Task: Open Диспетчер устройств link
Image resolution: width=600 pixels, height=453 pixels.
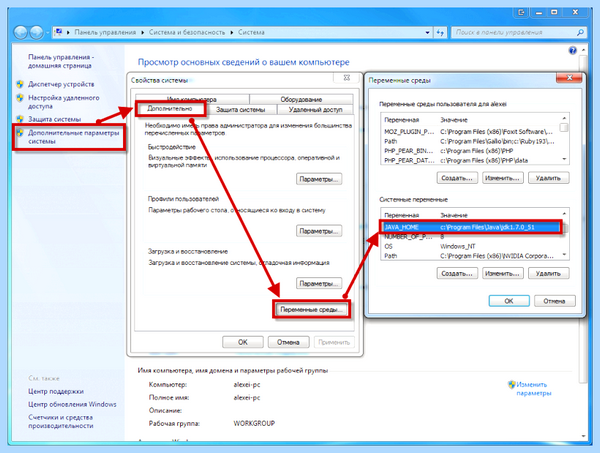Action: click(61, 84)
